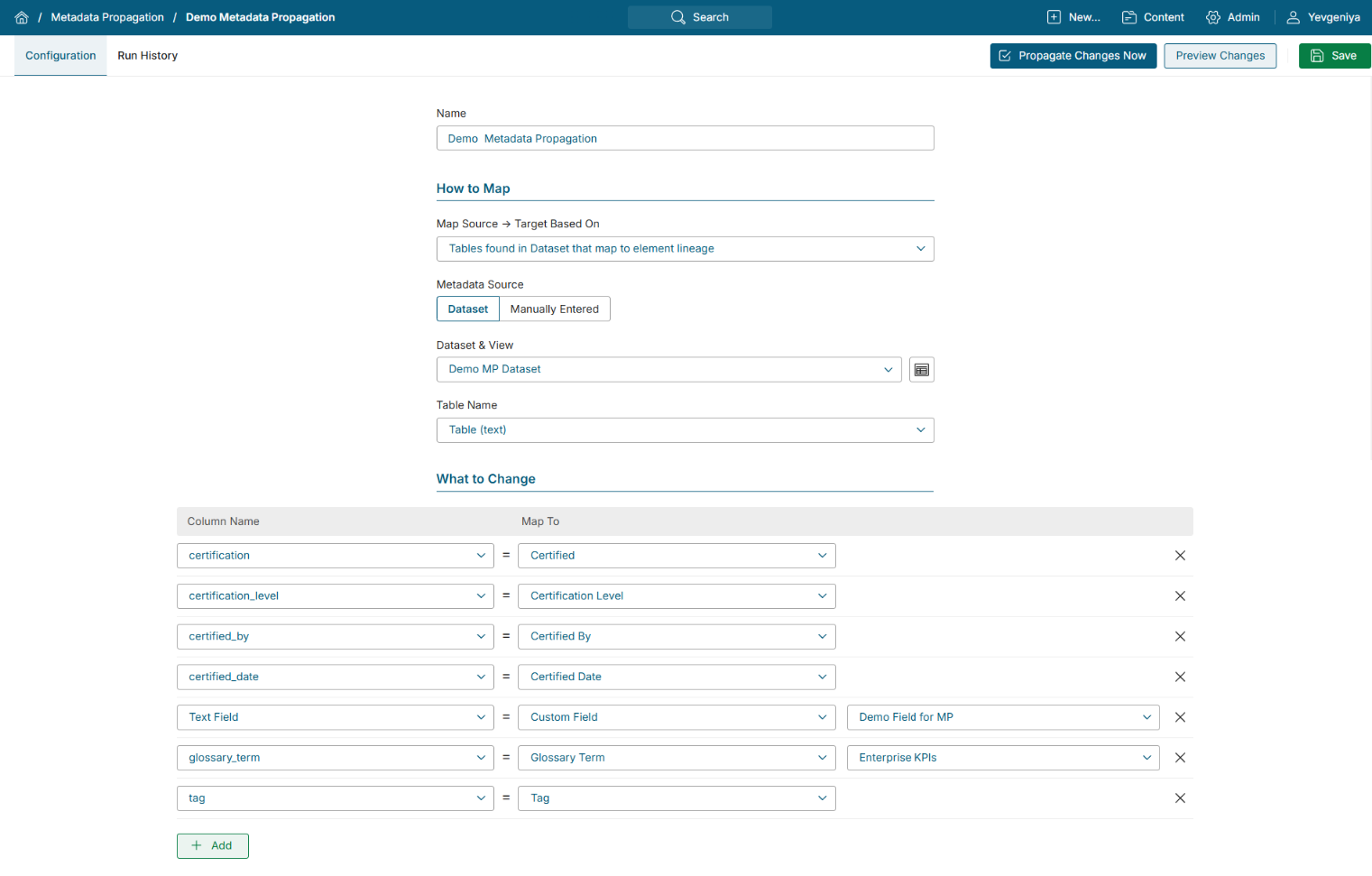Delete the certified_by mapping row
This screenshot has width=1372, height=876.
(1179, 637)
